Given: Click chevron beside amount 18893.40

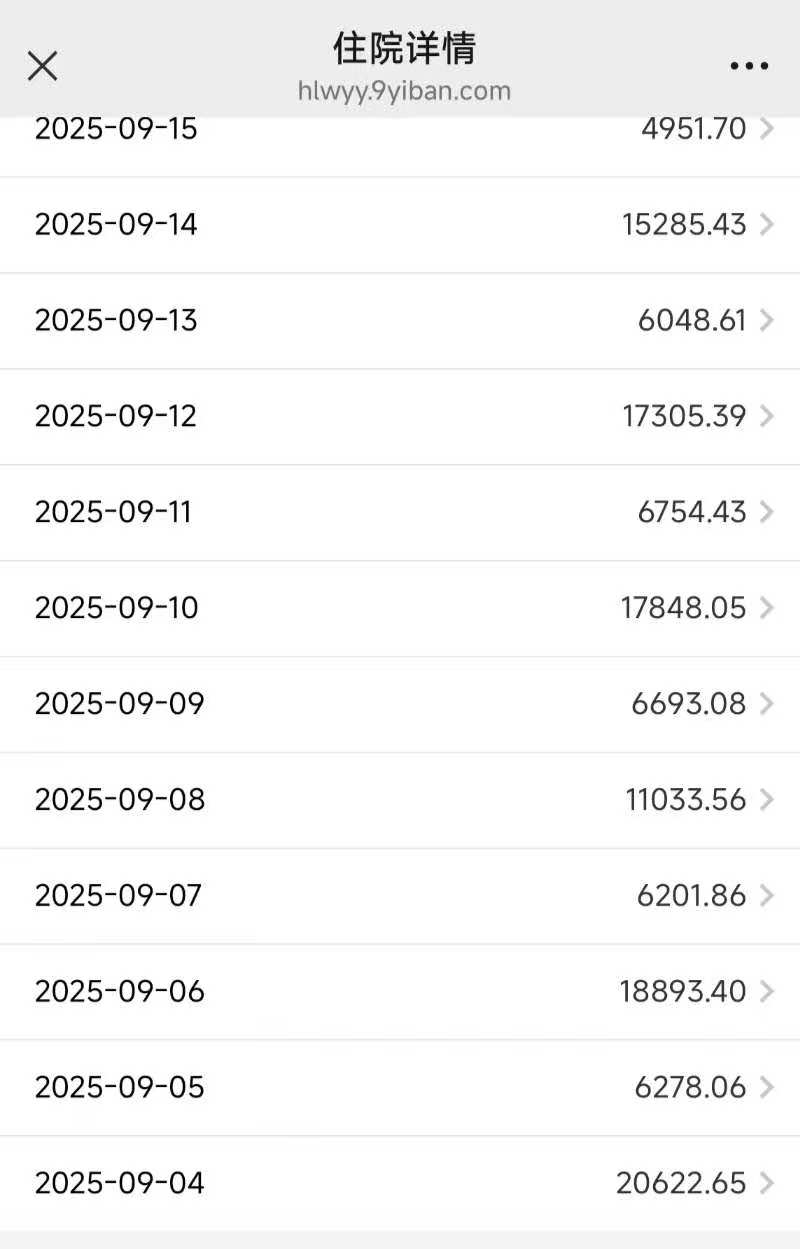Looking at the screenshot, I should click(767, 991).
